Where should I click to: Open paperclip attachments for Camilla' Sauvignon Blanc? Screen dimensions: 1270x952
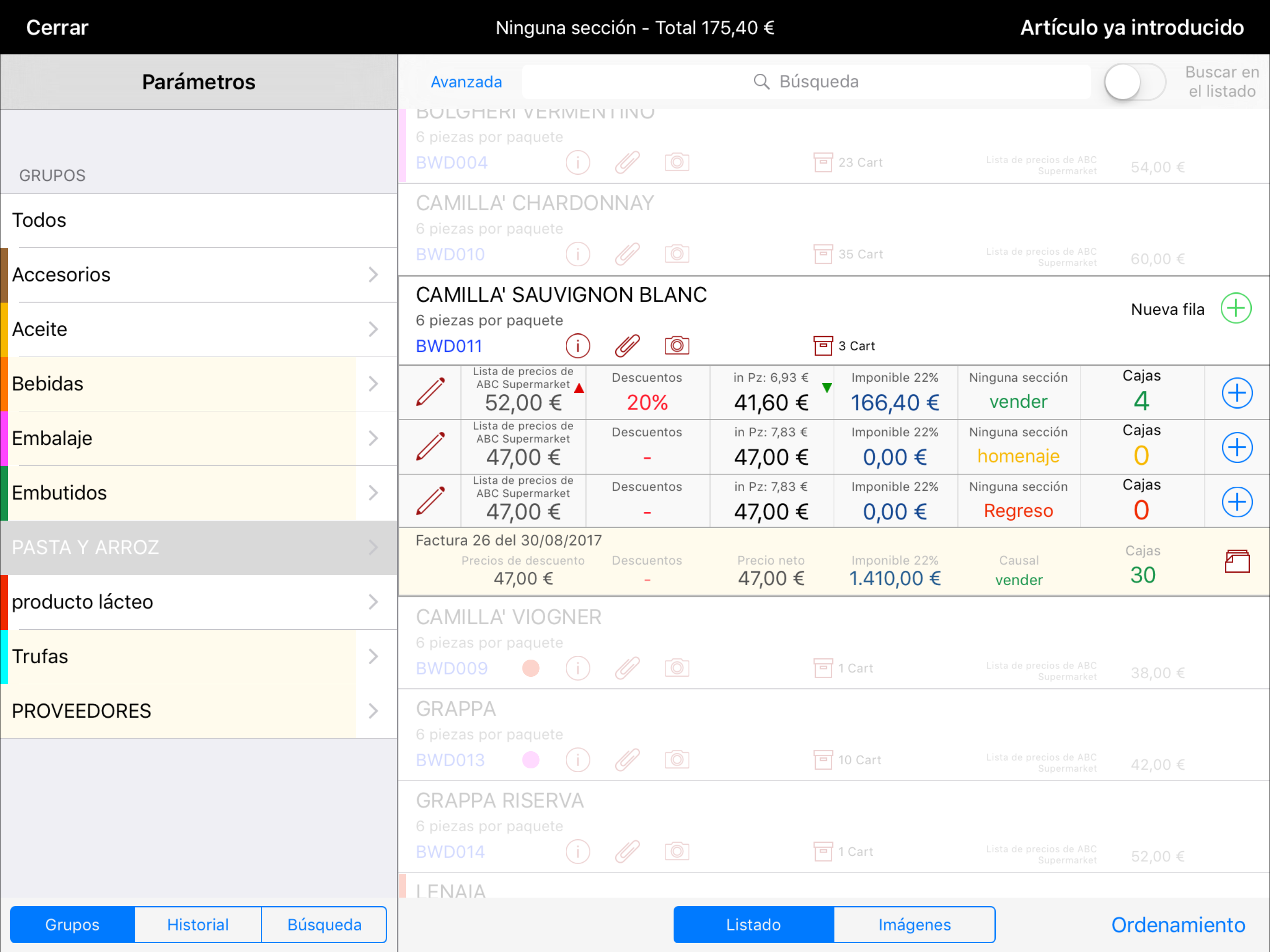pos(627,346)
